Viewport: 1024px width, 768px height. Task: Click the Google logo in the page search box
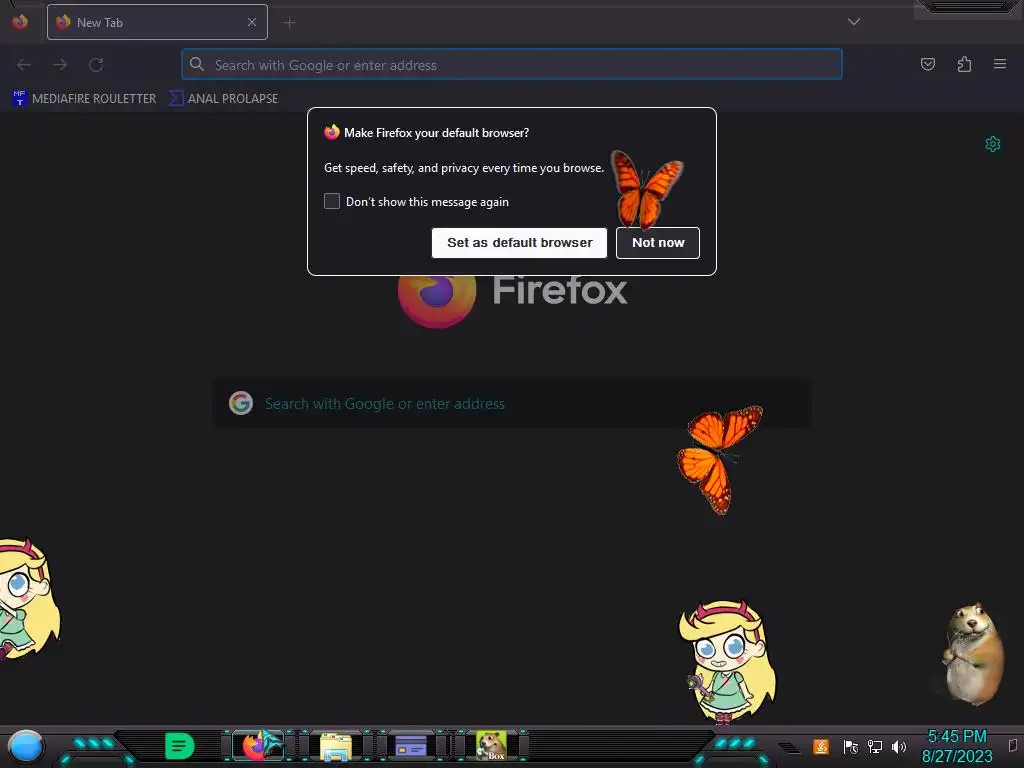[241, 403]
